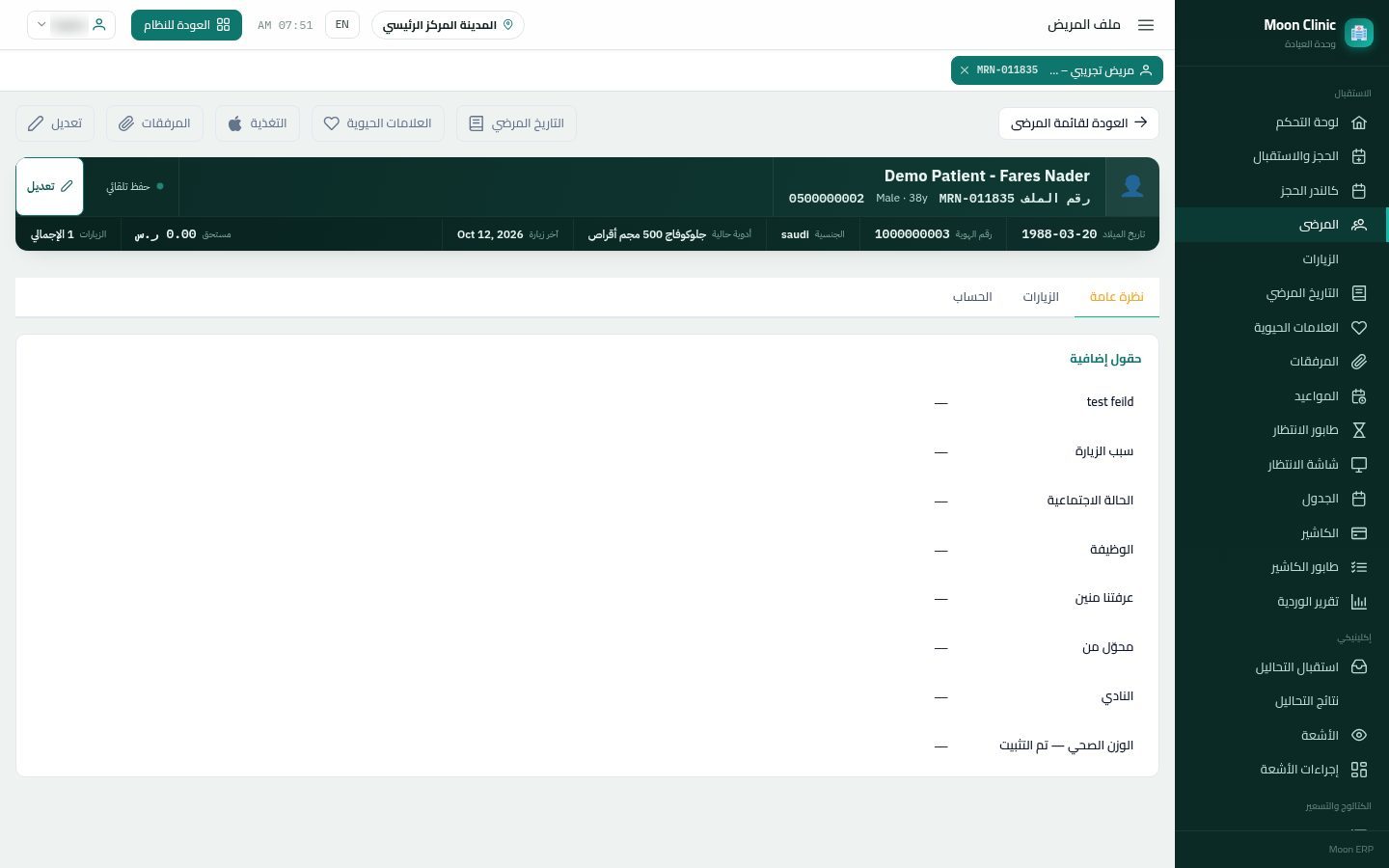Click the إجراءات الأشعة grid icon

pos(1359,770)
